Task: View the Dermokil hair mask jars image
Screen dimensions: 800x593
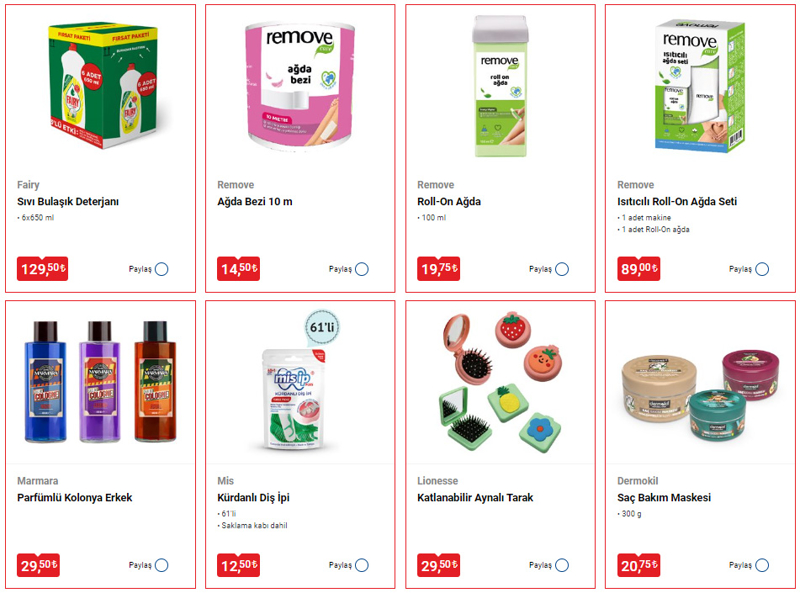Action: 701,394
